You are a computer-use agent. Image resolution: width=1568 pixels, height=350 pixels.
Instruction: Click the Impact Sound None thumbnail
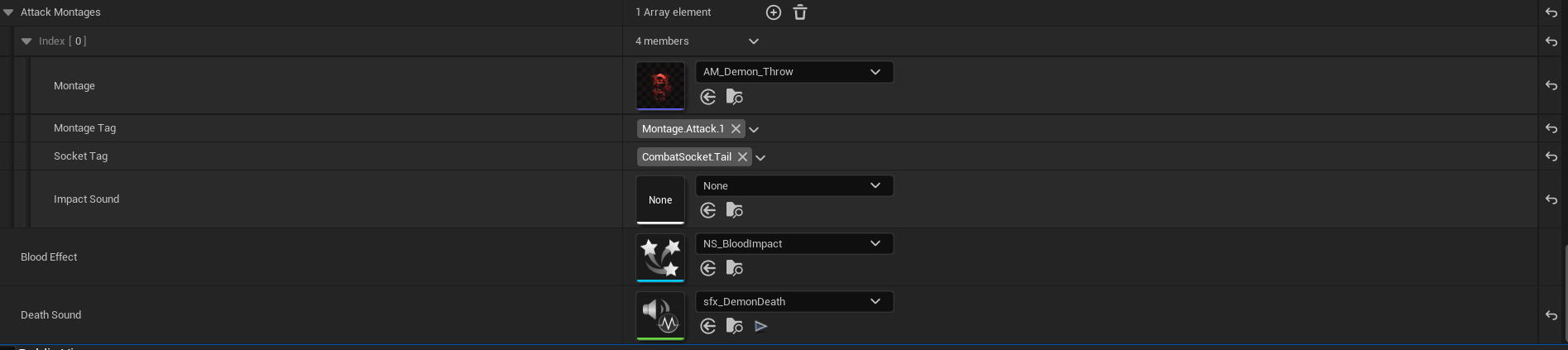pyautogui.click(x=660, y=199)
